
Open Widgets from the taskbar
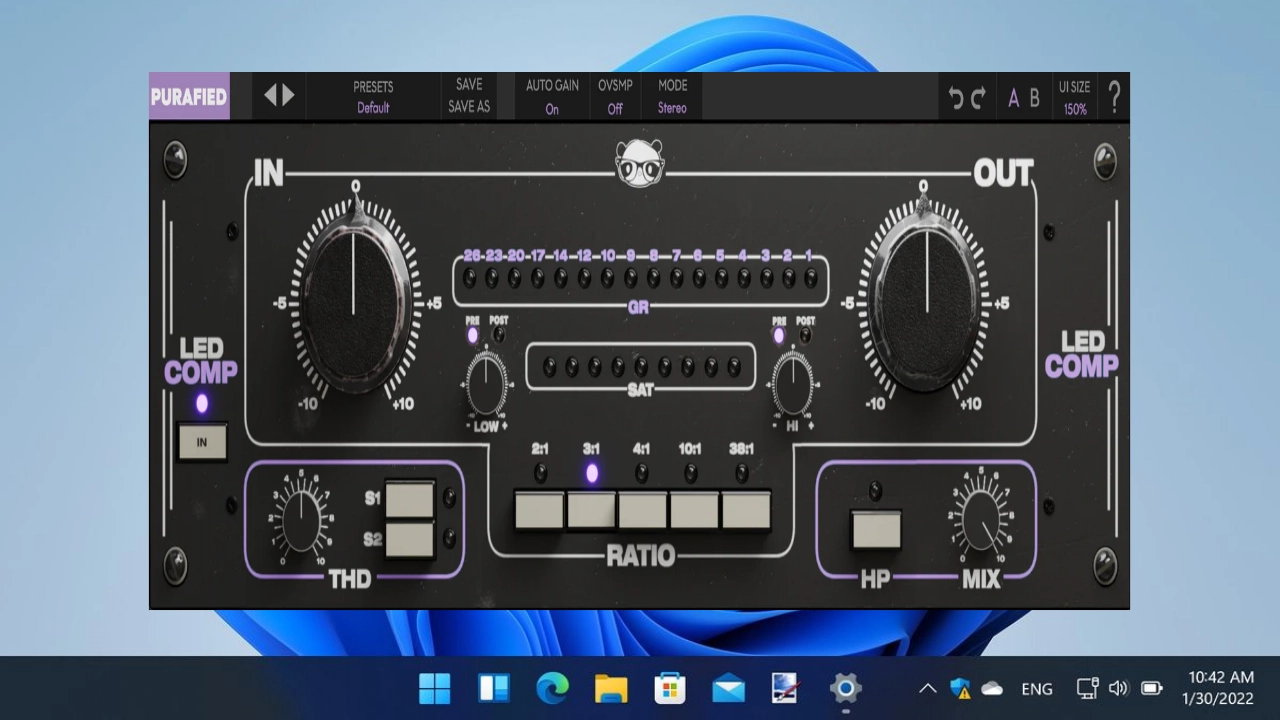[494, 688]
